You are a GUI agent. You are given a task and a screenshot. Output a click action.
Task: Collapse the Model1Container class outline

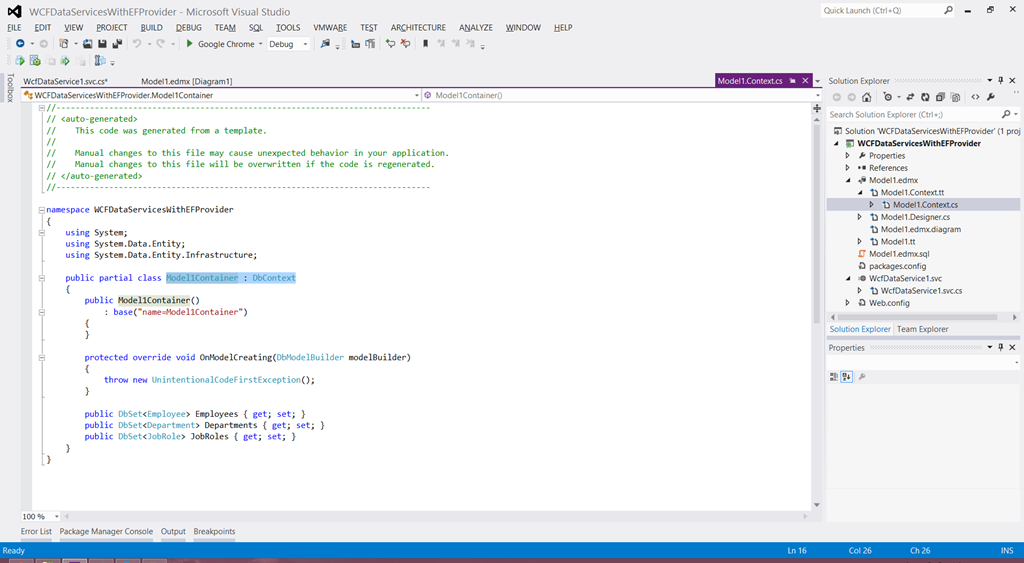click(42, 278)
